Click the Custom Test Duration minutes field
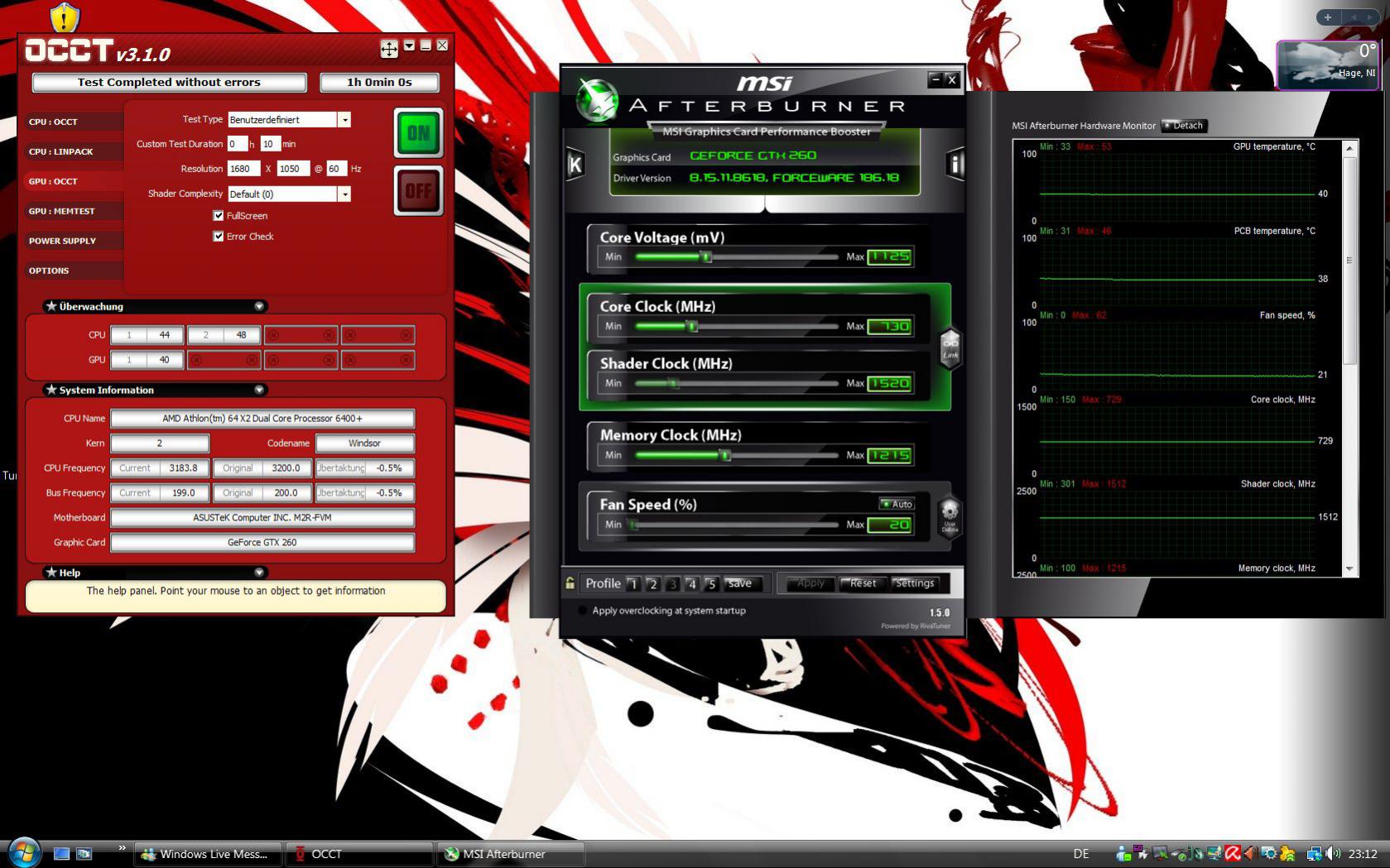1390x868 pixels. pyautogui.click(x=270, y=144)
